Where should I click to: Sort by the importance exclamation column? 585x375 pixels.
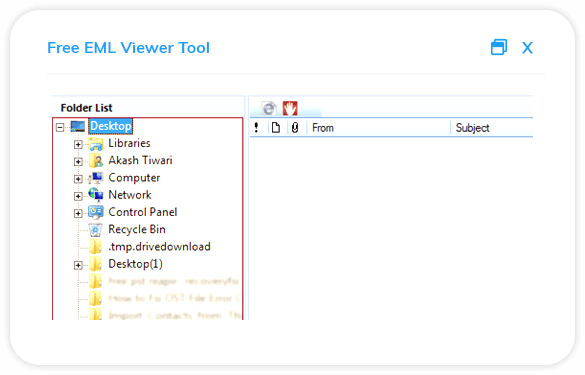coord(256,128)
